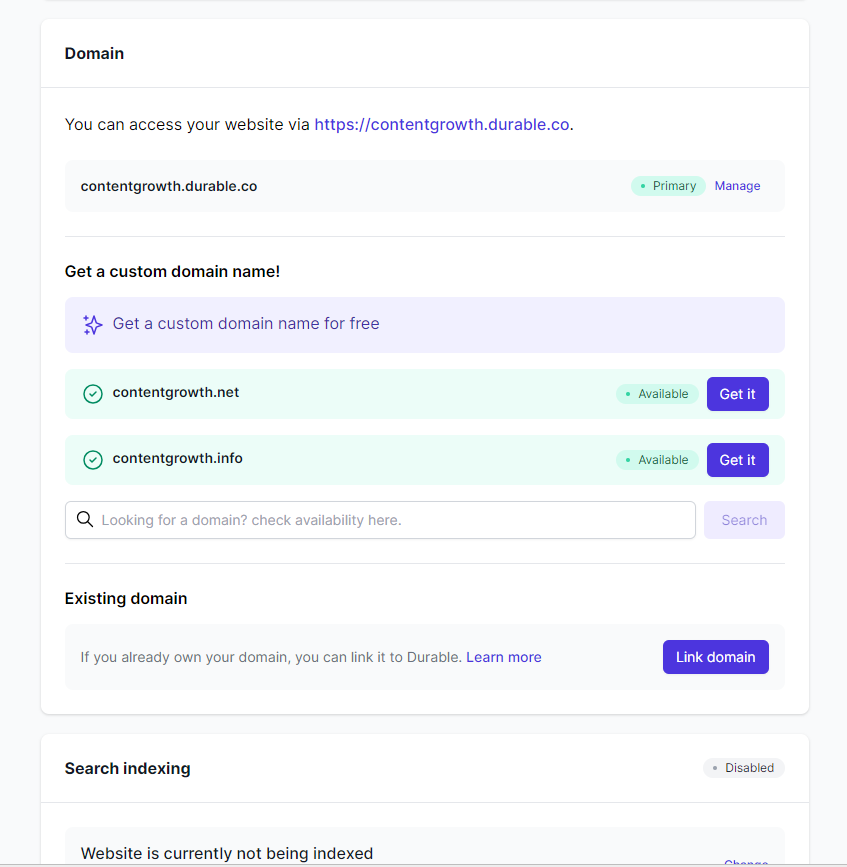
Task: Click the checkmark icon beside contentgrowth.net
Action: (x=93, y=394)
